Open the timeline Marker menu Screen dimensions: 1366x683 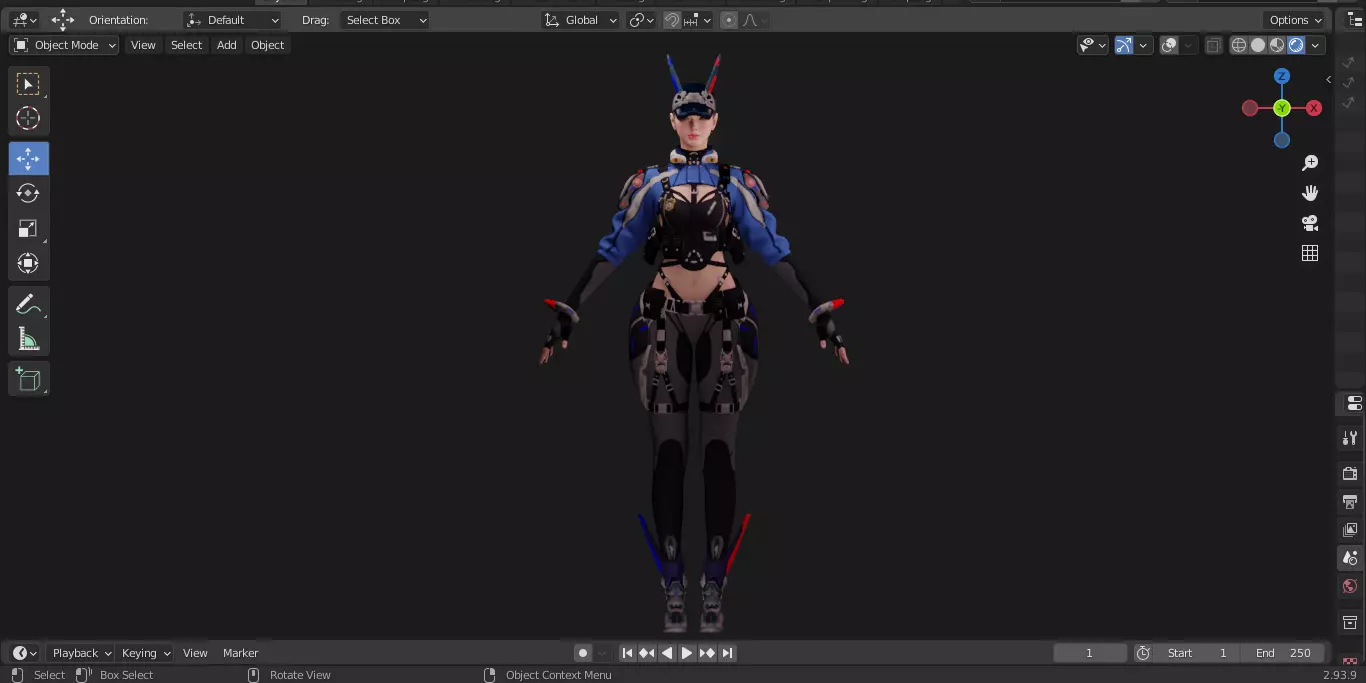pos(240,653)
